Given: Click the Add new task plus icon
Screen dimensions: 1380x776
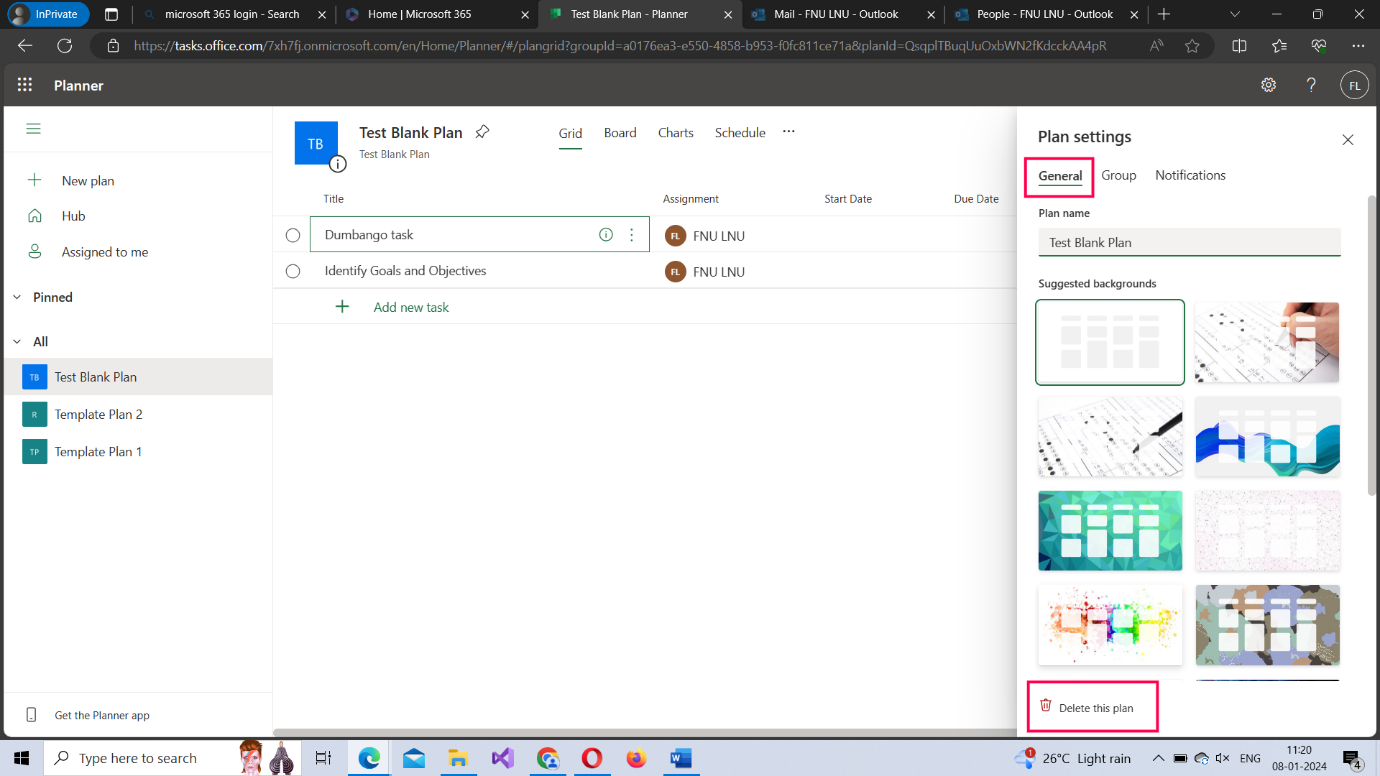Looking at the screenshot, I should (x=342, y=307).
